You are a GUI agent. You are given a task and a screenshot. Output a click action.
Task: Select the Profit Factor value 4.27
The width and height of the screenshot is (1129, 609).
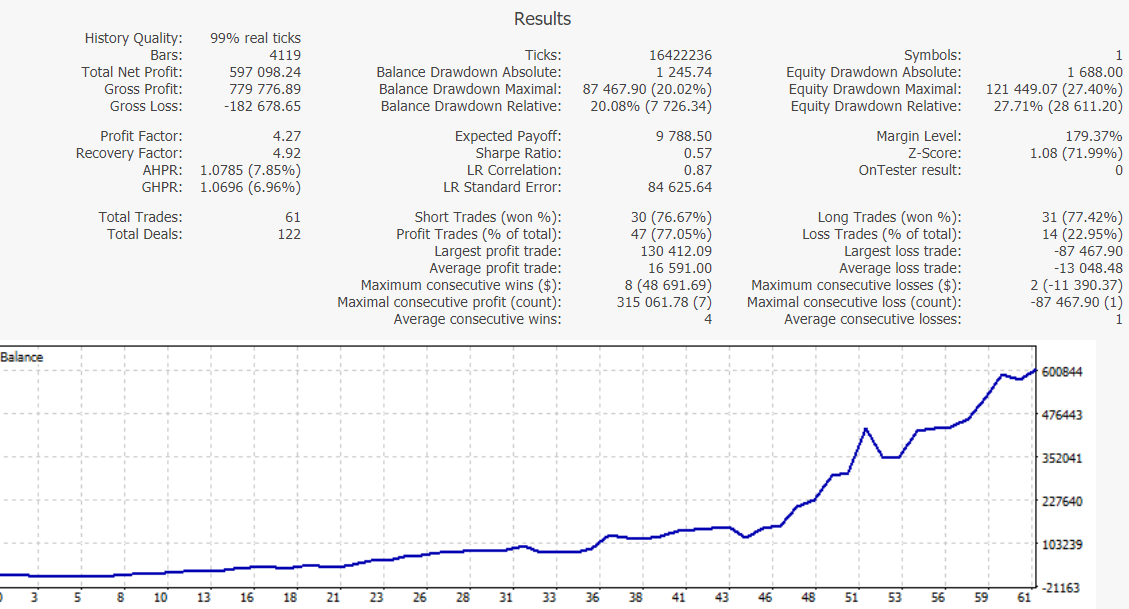286,136
